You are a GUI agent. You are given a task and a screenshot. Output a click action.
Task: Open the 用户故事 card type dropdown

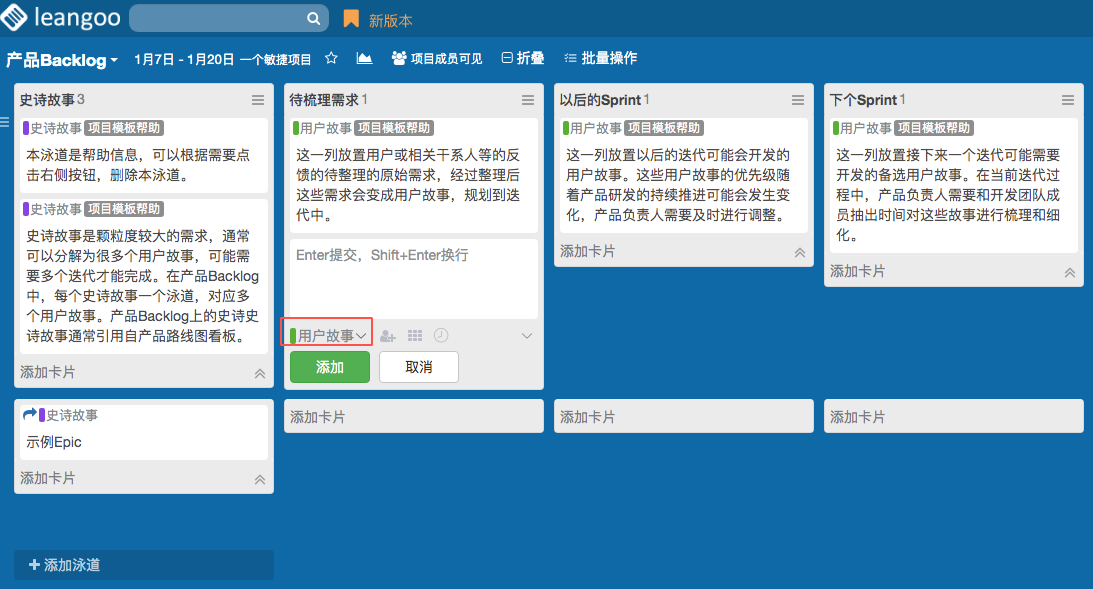coord(328,336)
